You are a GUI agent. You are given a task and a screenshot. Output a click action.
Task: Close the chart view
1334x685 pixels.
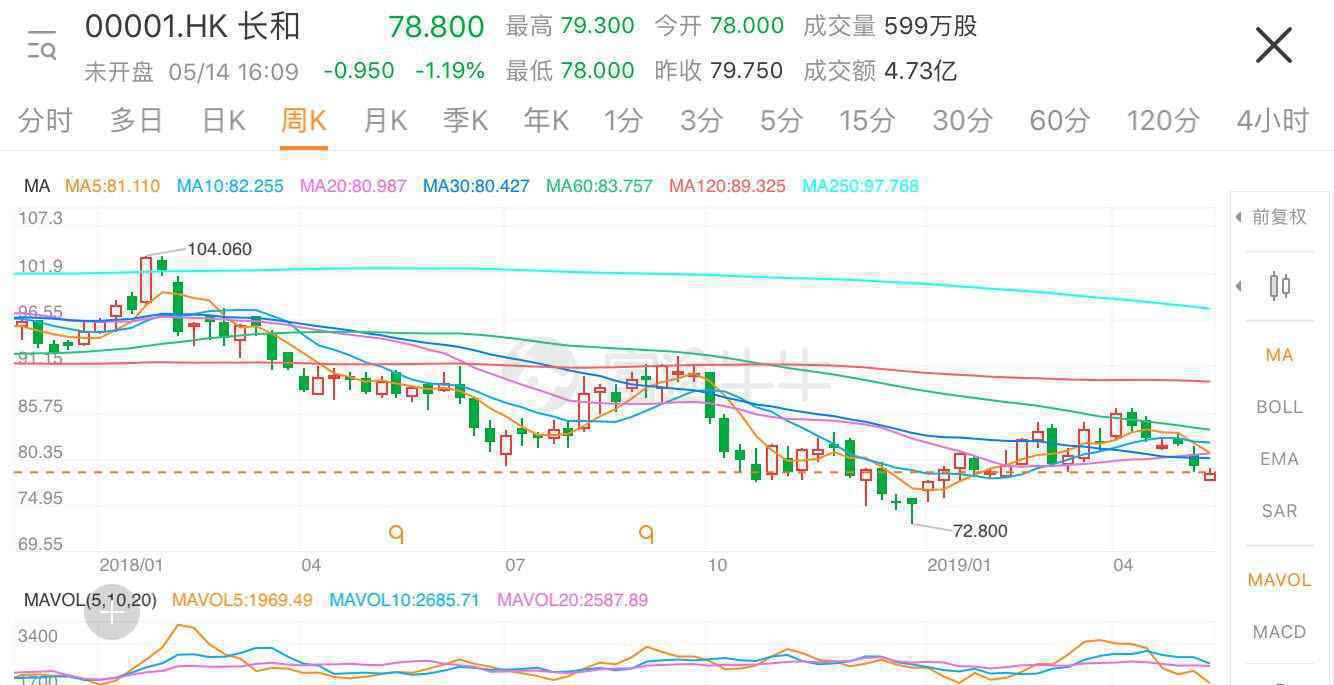pos(1273,46)
